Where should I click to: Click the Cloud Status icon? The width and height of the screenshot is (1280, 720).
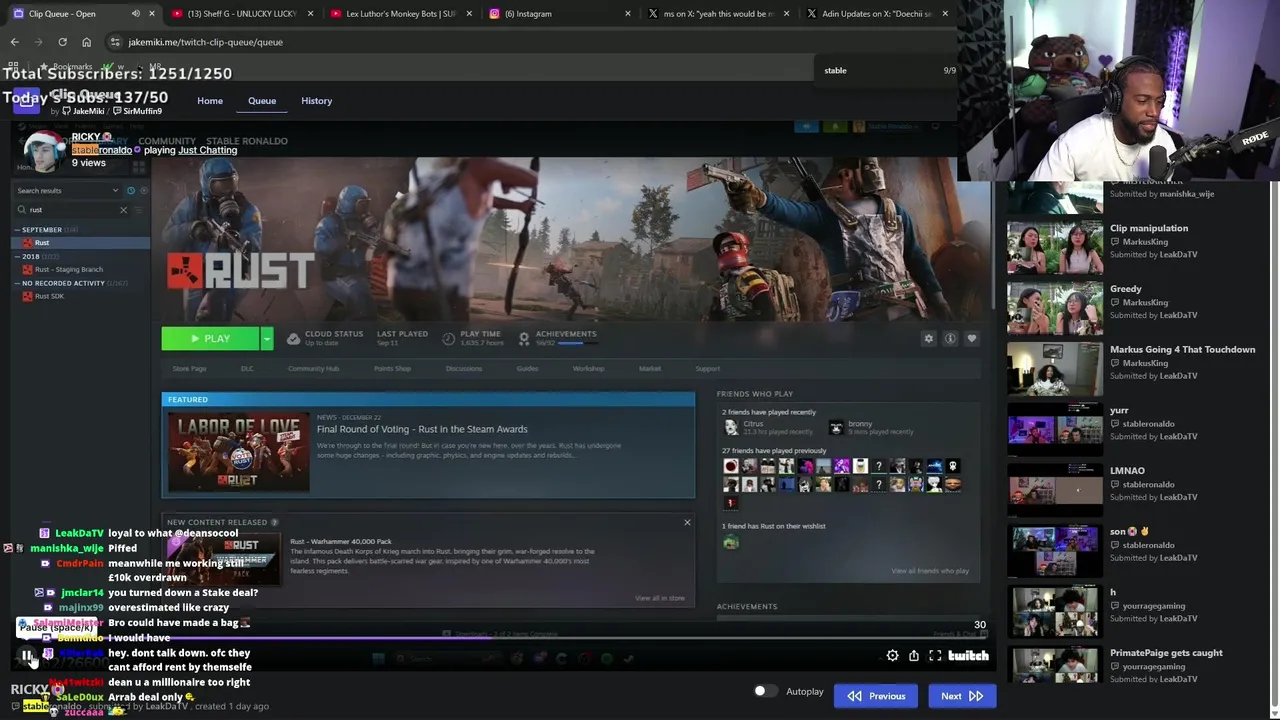pos(293,339)
